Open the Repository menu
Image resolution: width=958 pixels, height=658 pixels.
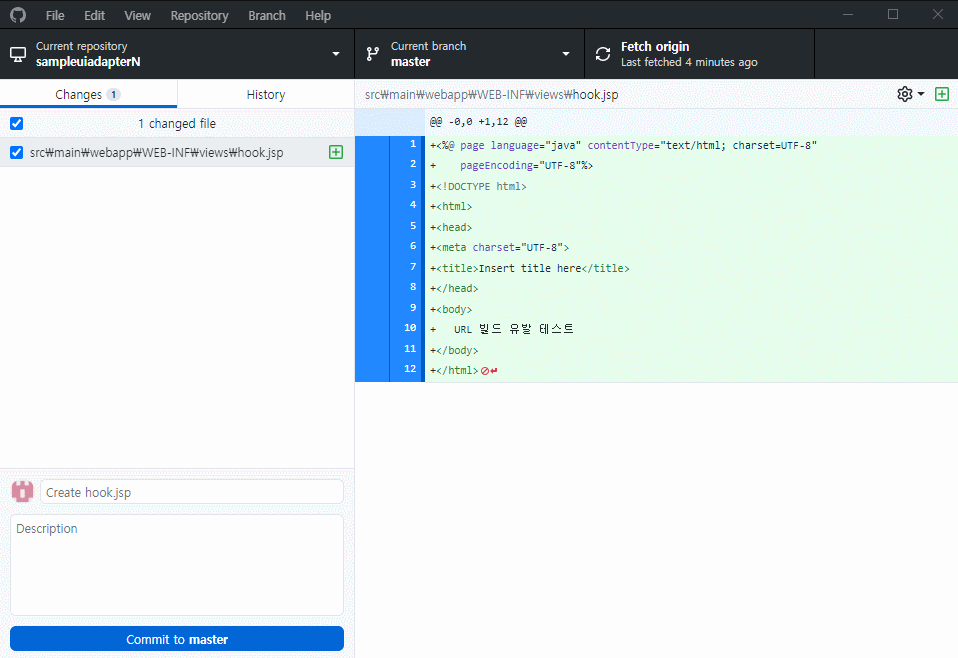coord(199,15)
